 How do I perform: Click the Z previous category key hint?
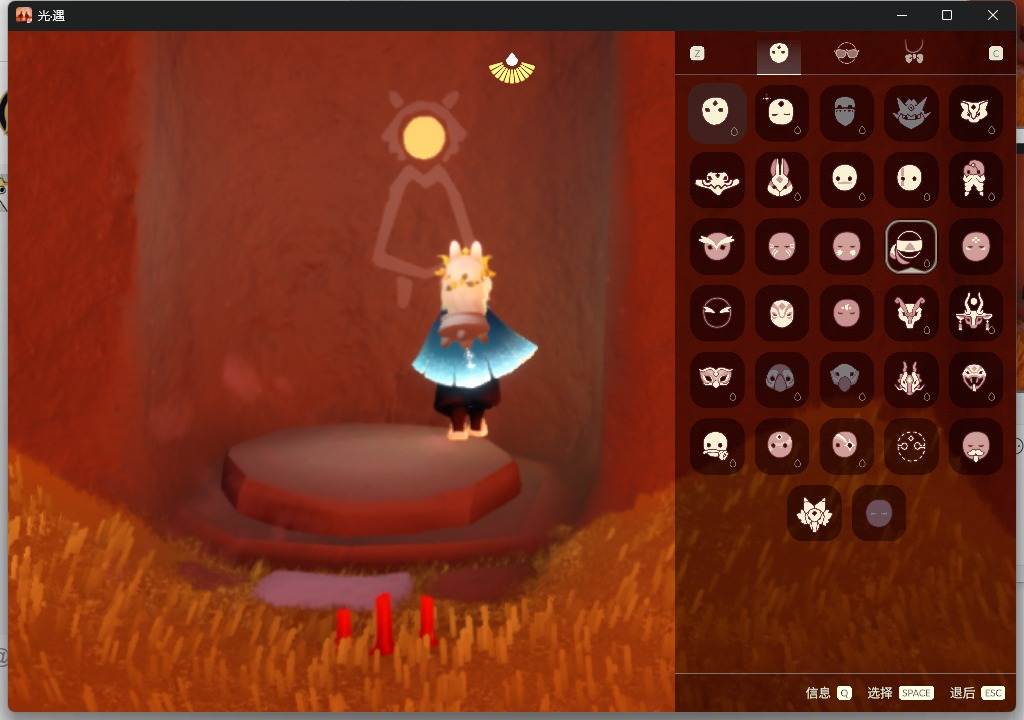point(697,54)
